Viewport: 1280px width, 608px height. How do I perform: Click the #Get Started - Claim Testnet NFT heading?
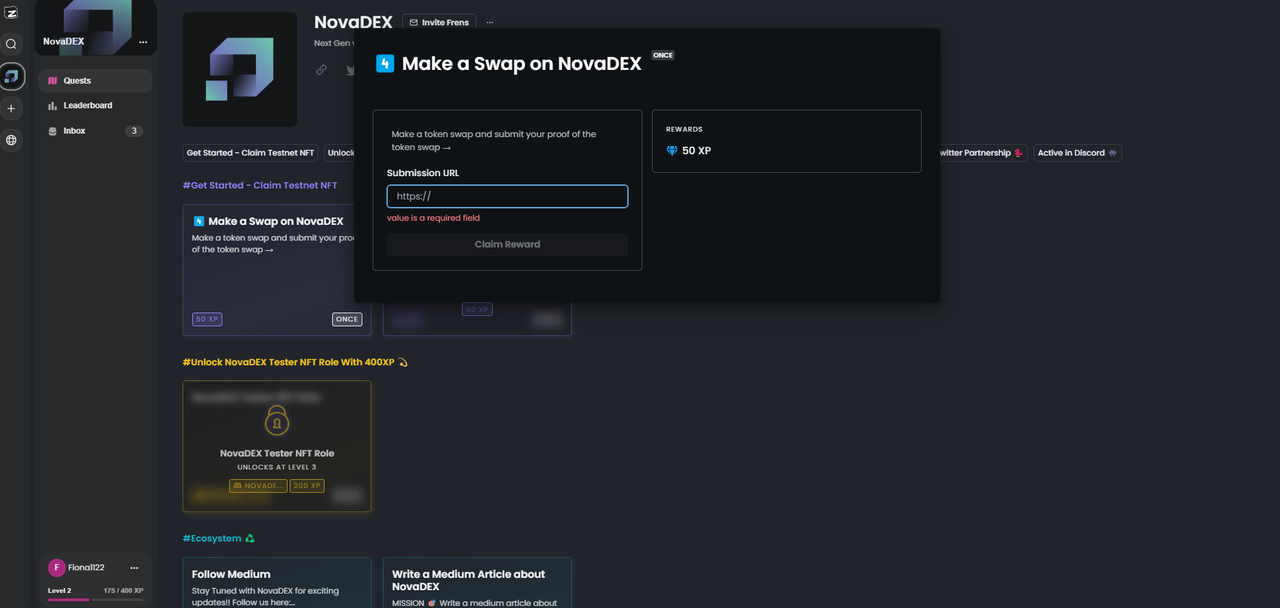tap(260, 186)
